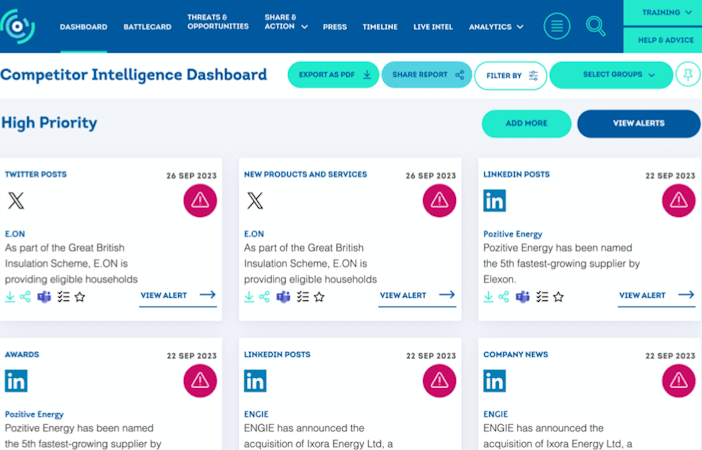Open checklist icon on Twitter Posts card
The image size is (702, 450).
(63, 297)
